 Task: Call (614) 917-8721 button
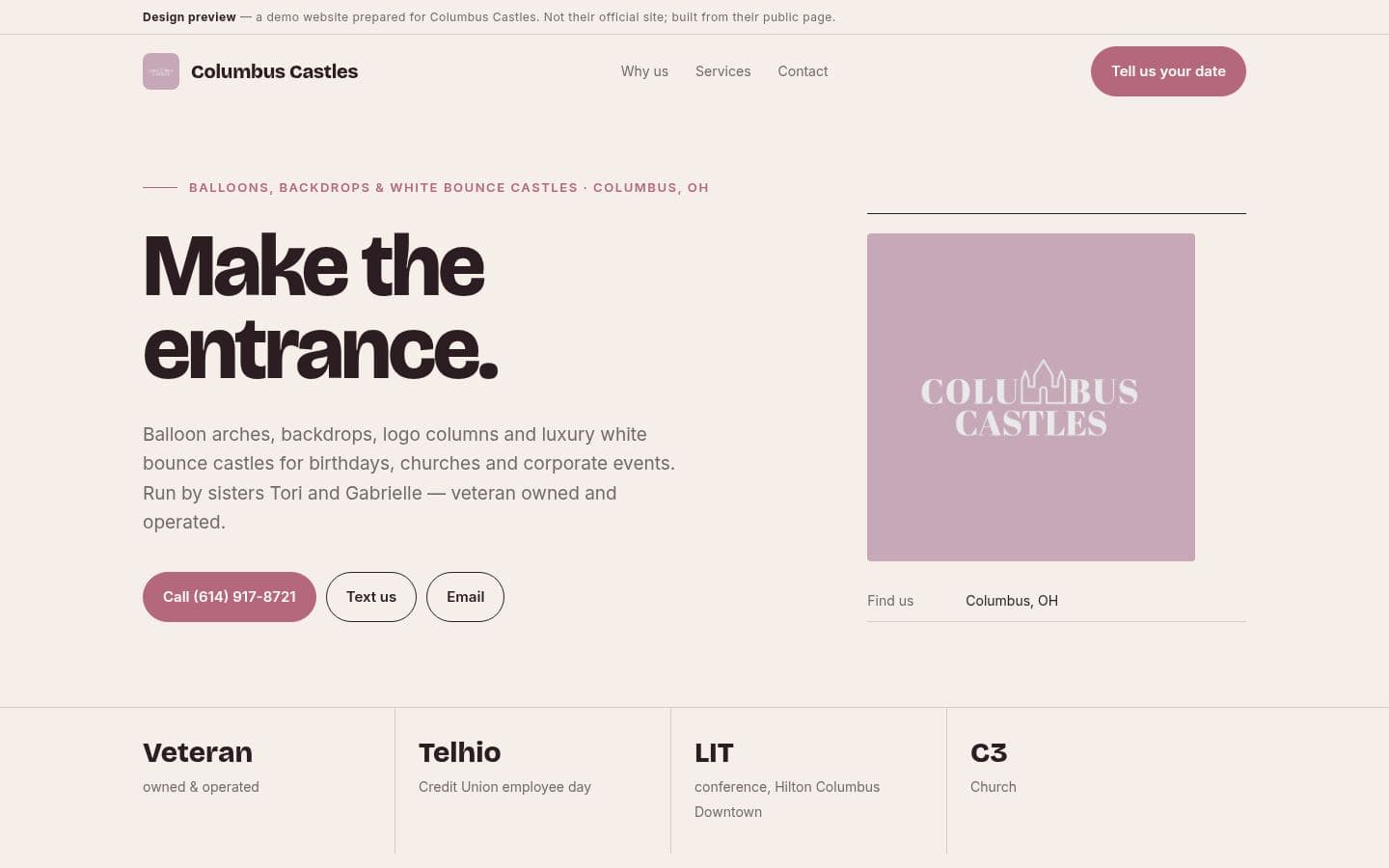tap(230, 597)
